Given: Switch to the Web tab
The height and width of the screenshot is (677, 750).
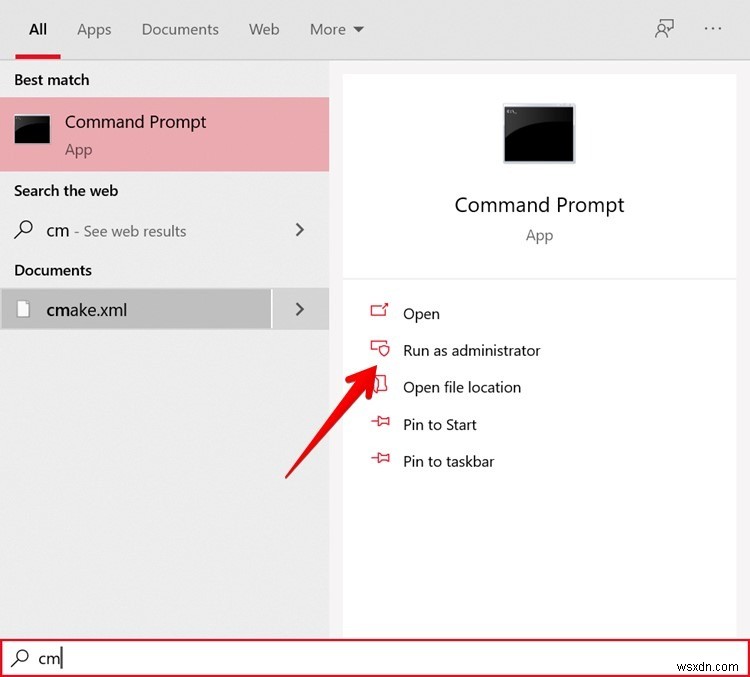Looking at the screenshot, I should click(264, 30).
